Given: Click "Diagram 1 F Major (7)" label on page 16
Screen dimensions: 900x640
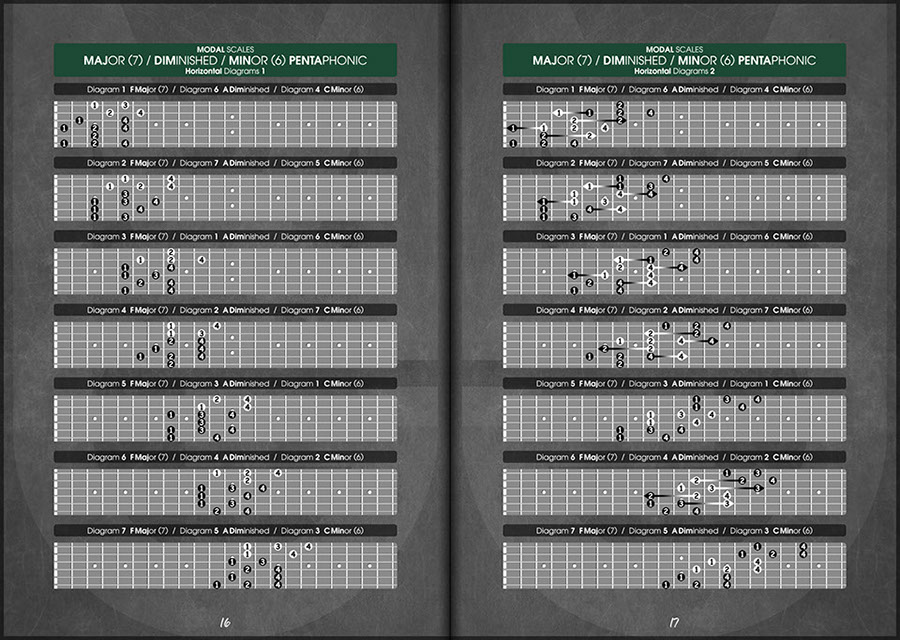Looking at the screenshot, I should 127,90.
